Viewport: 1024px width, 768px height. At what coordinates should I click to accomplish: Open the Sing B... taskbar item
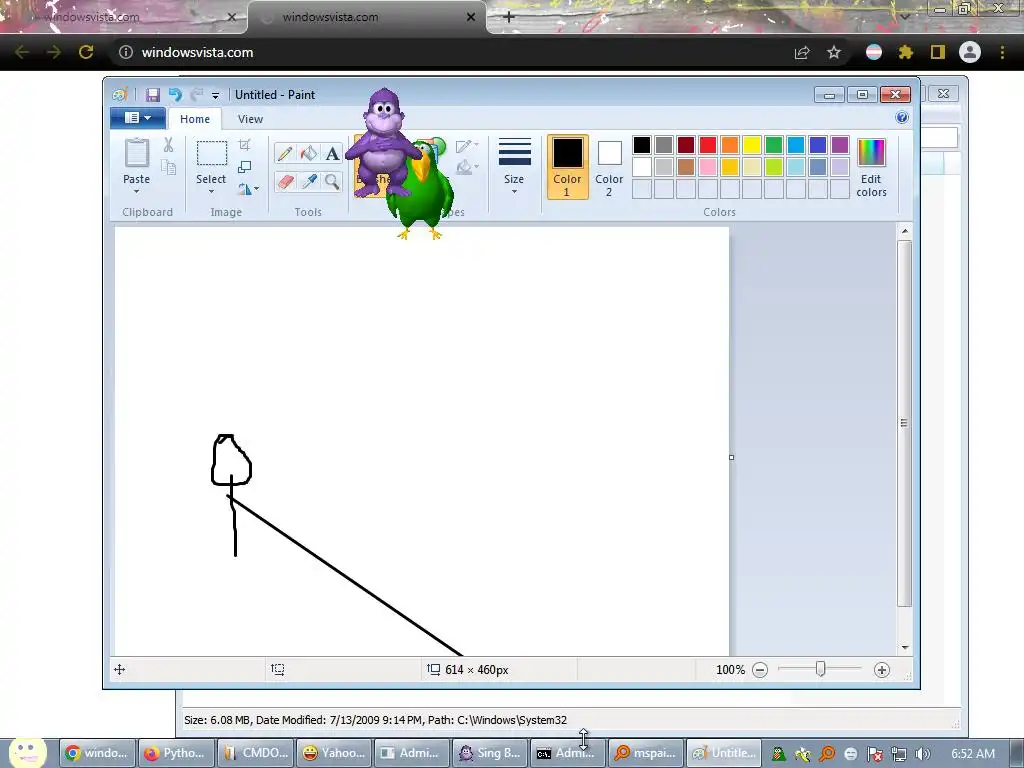491,753
